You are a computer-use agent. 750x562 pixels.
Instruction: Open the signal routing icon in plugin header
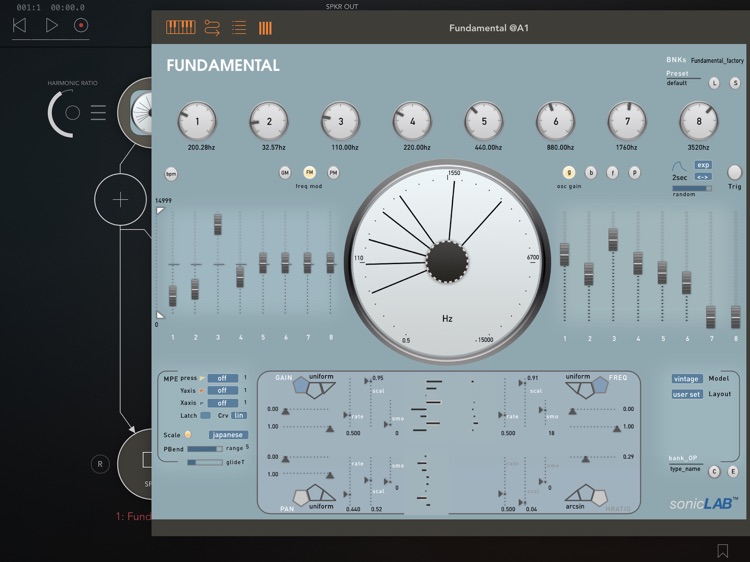pyautogui.click(x=212, y=28)
